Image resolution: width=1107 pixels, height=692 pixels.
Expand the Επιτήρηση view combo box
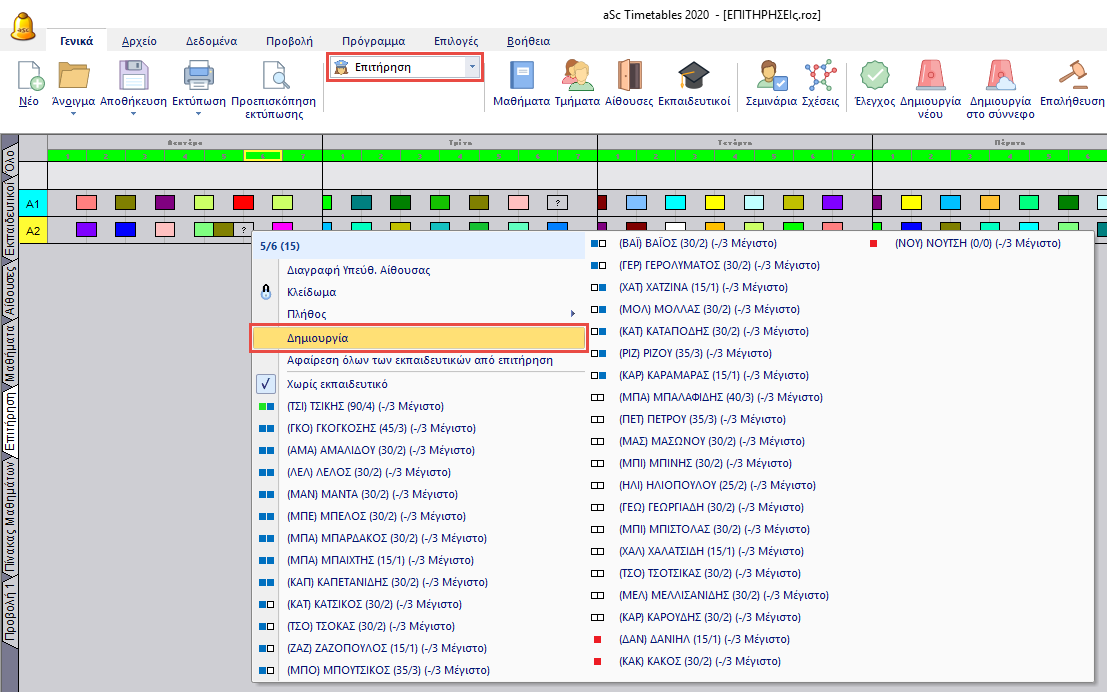click(471, 68)
